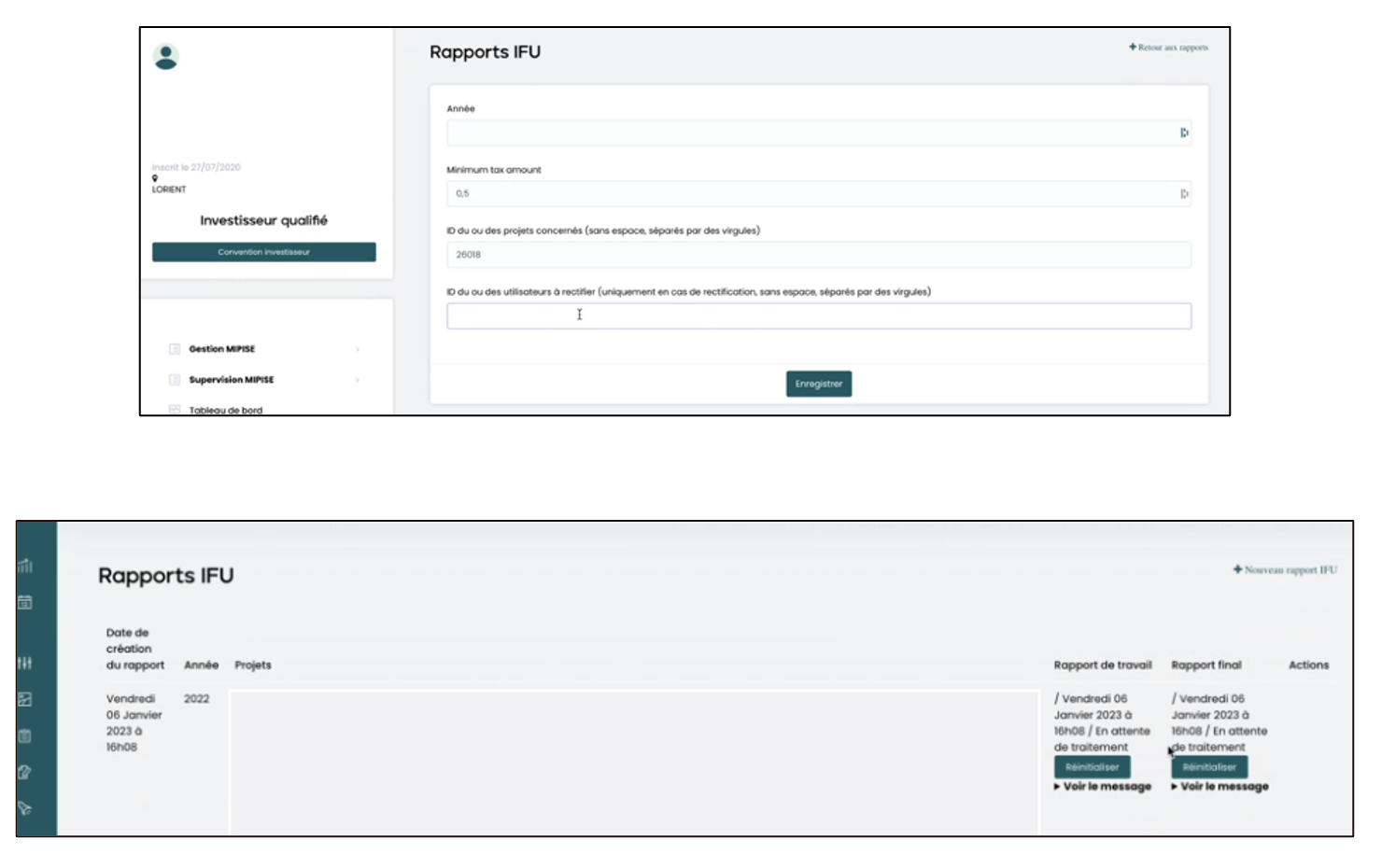
Task: Click the rocket icon in teal sidebar
Action: coord(25,808)
